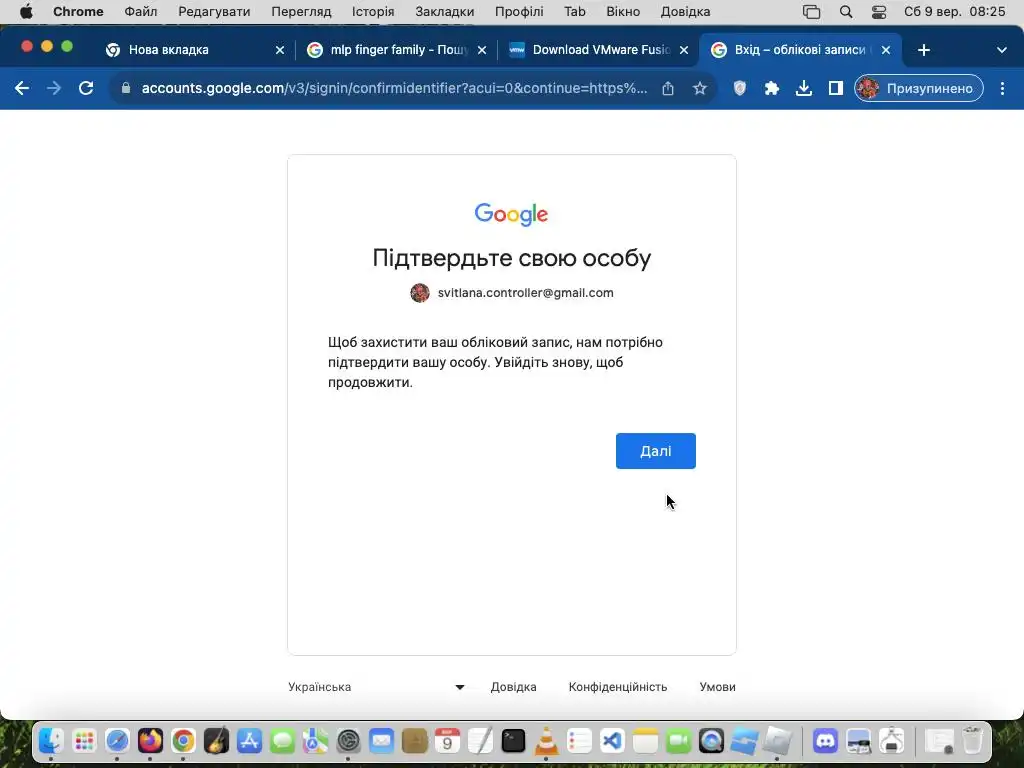Open the Профілі menu

(519, 12)
